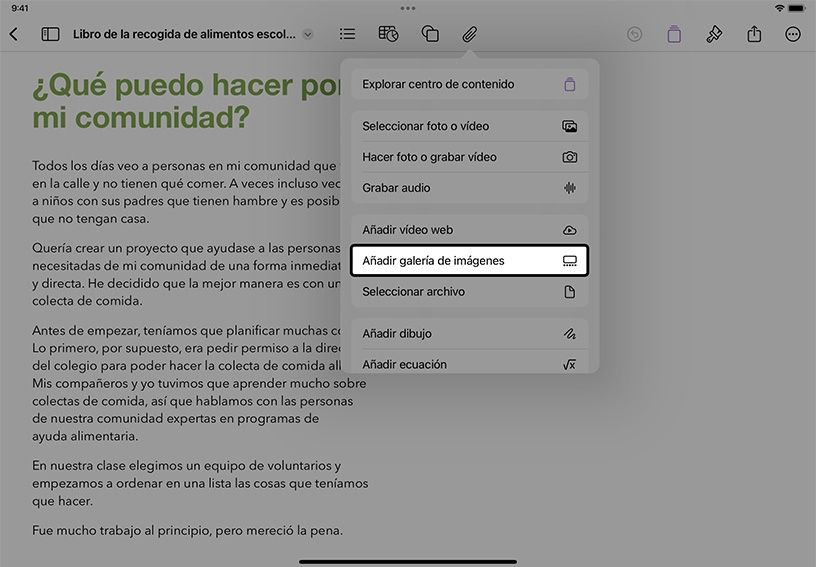Open the purple content hub icon in toolbar

(x=674, y=34)
